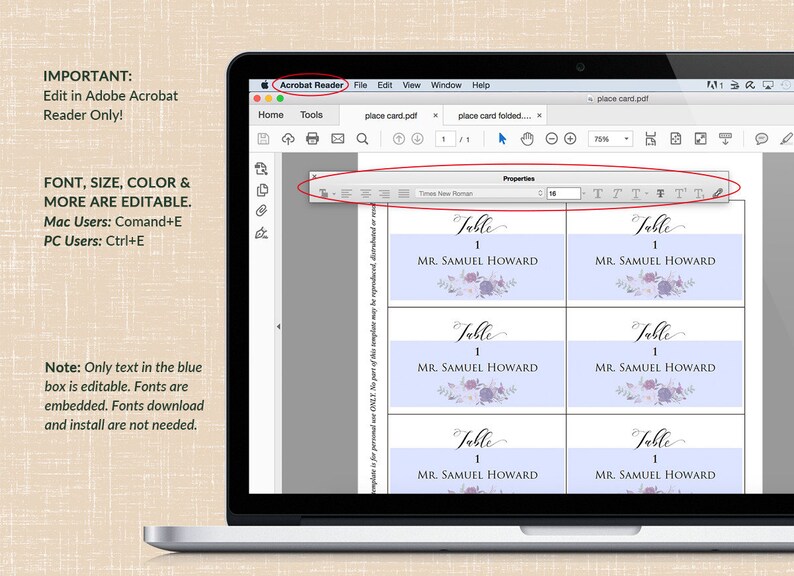The image size is (794, 576).
Task: Select the Hand pan tool
Action: [527, 139]
